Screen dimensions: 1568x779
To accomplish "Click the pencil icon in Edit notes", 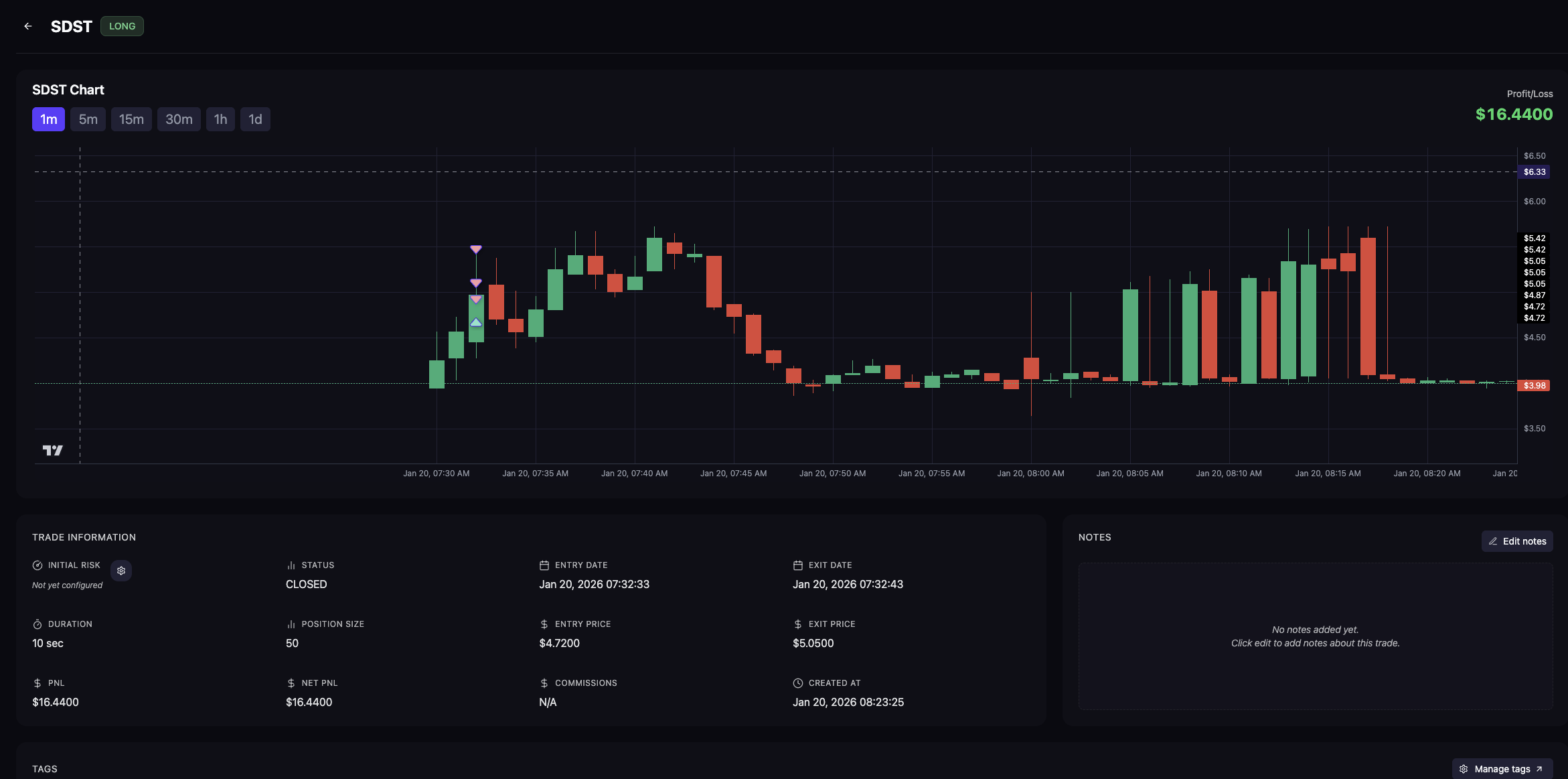I will pos(1493,541).
